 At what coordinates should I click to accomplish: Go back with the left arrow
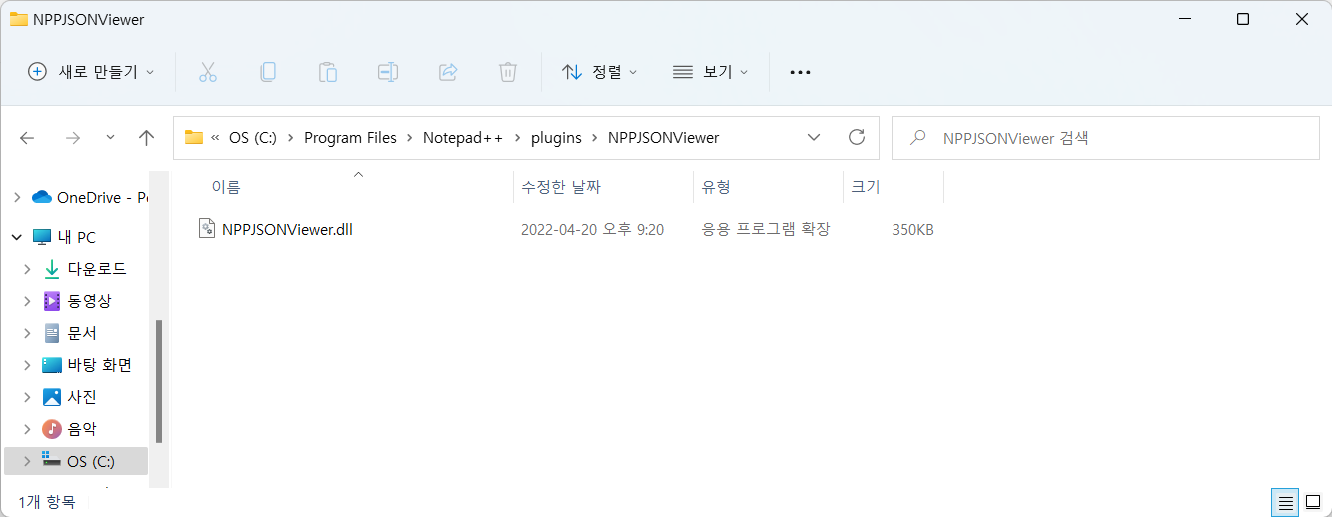(27, 138)
